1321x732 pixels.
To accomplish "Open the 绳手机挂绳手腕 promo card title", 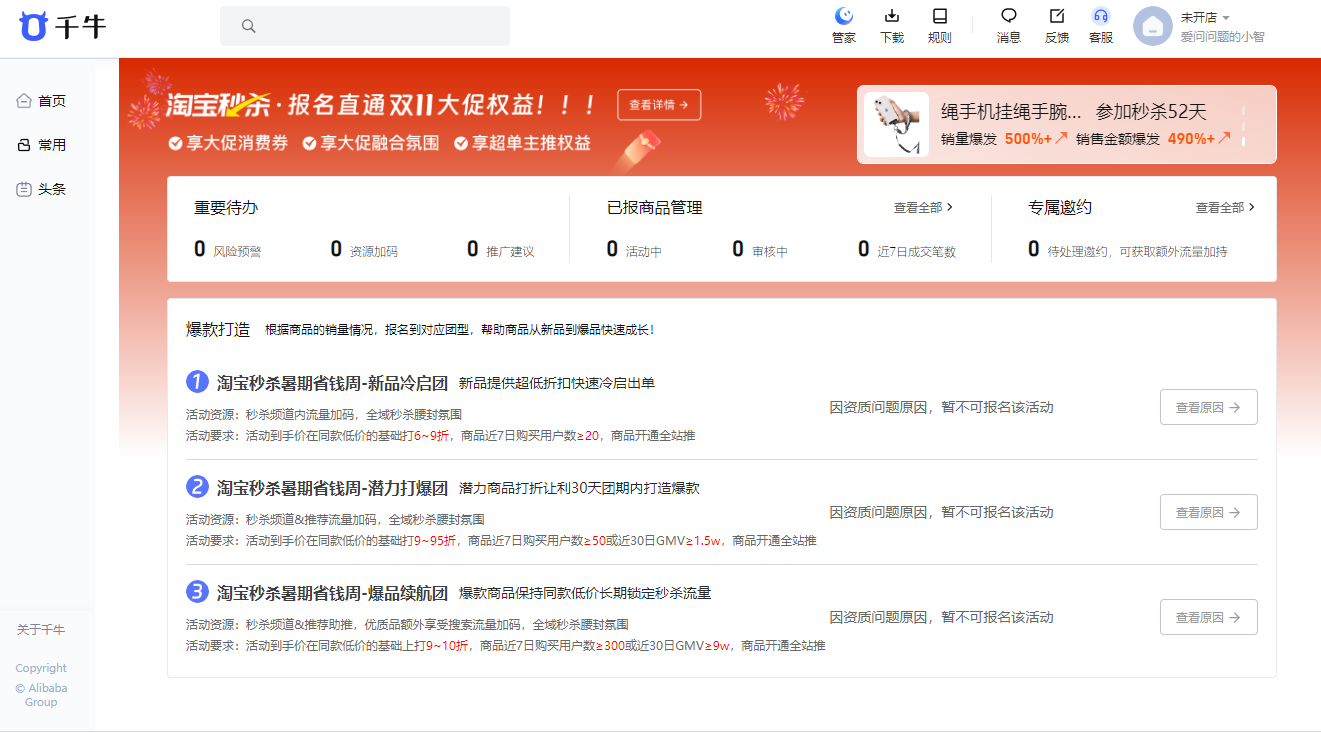I will click(1011, 112).
